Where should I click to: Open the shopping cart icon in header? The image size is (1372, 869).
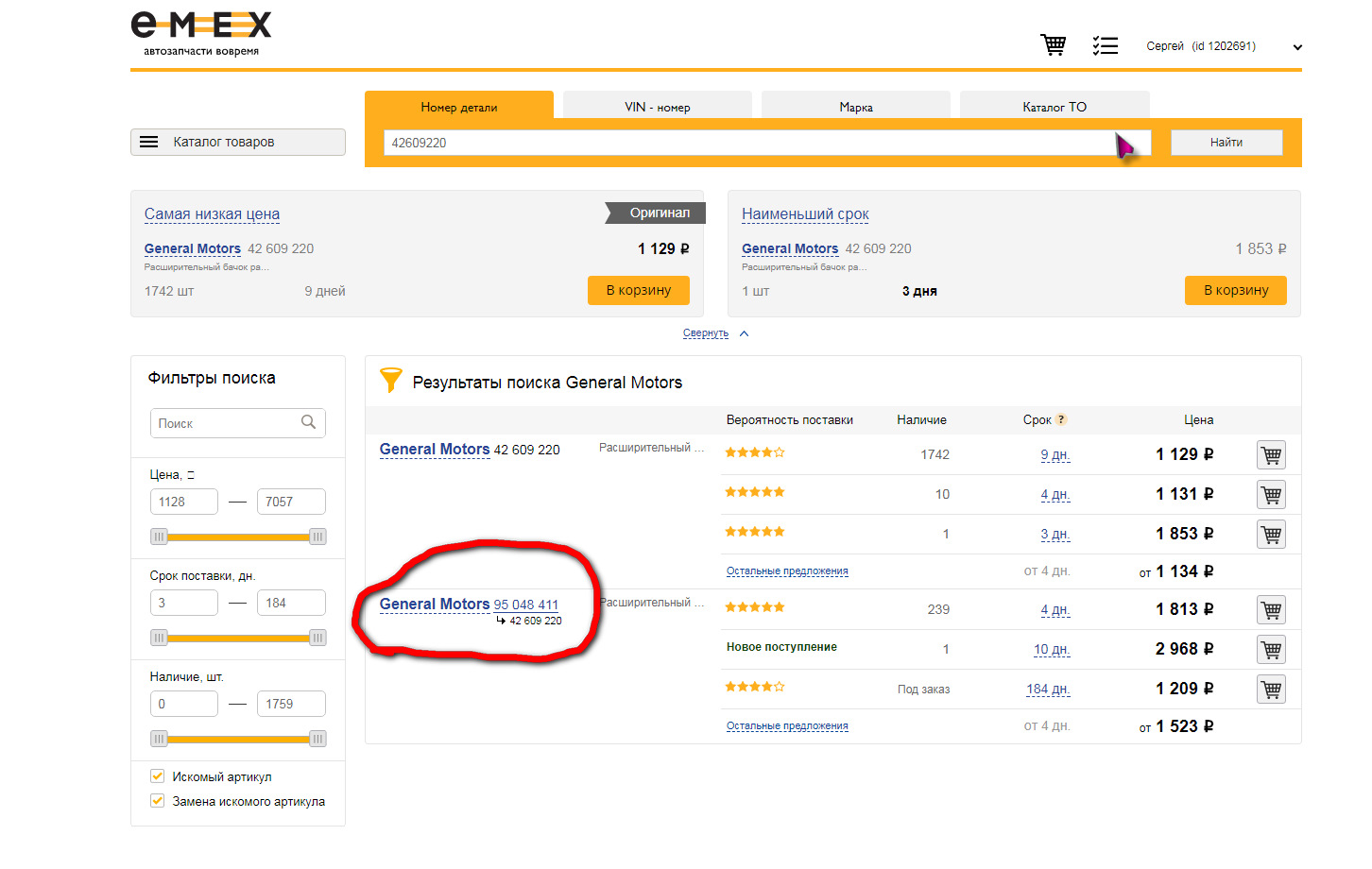point(1054,44)
